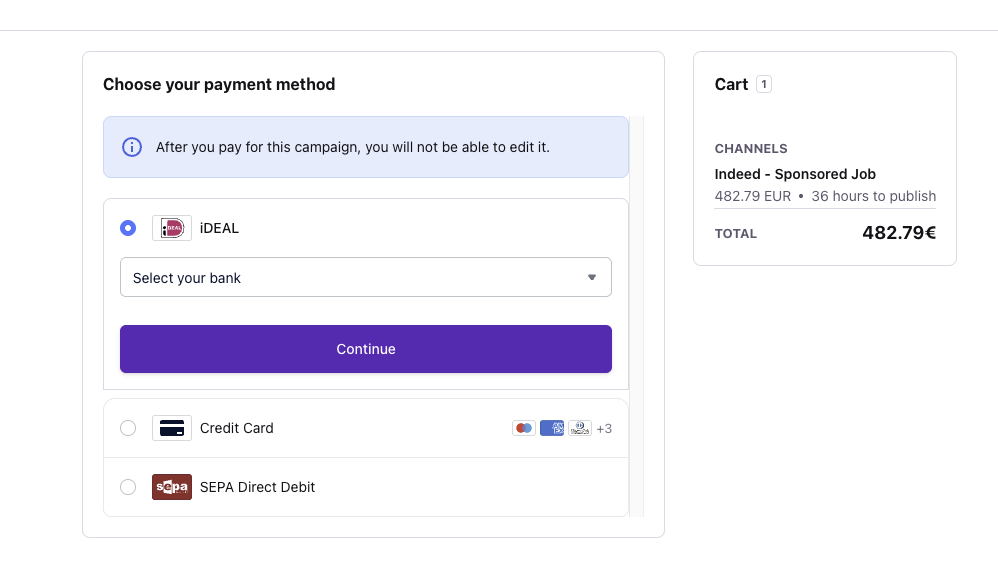This screenshot has width=998, height=564.
Task: Choose the SEPA Direct Debit radio button
Action: tap(128, 487)
